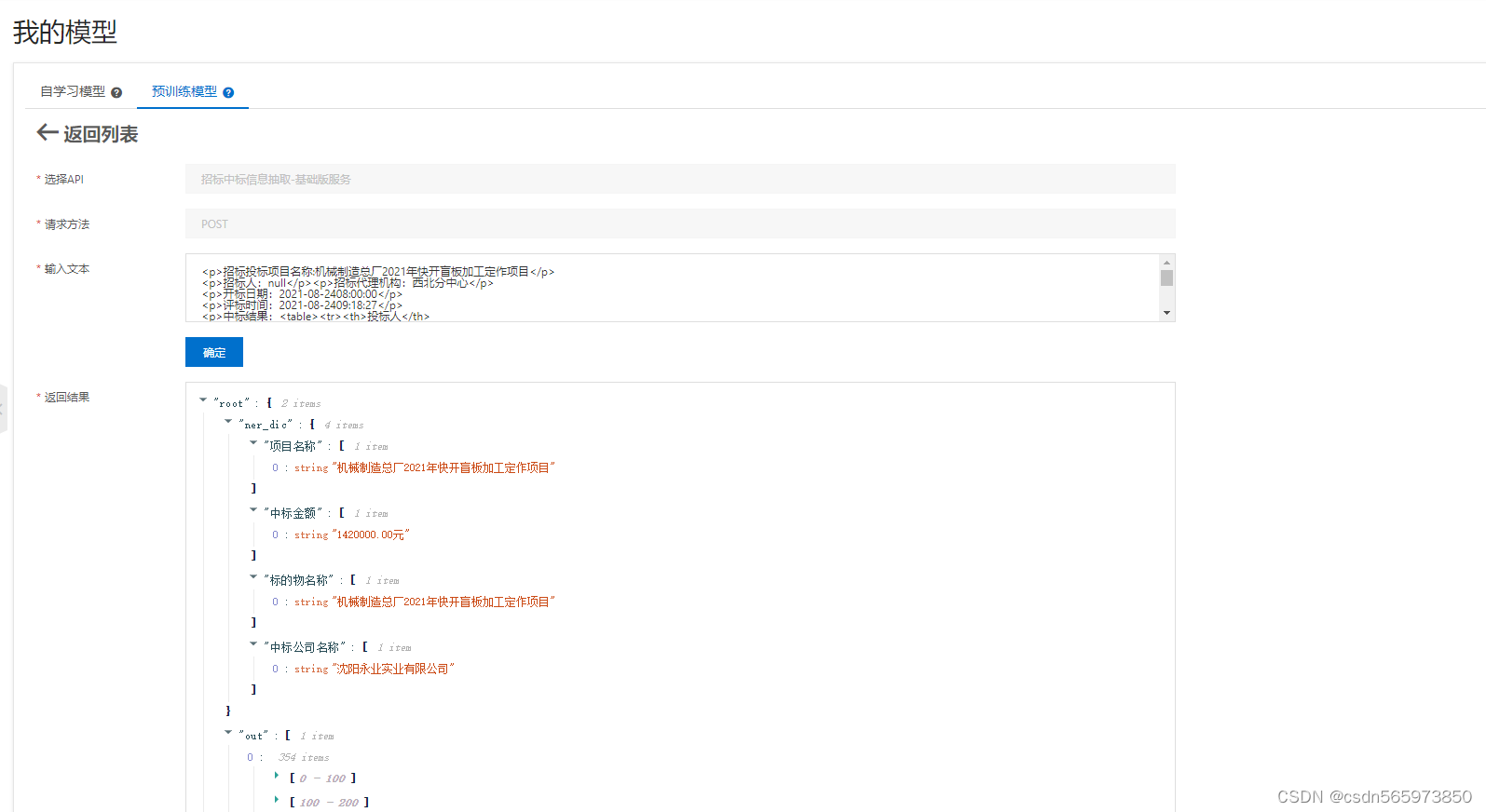Click the textarea scrollbar up arrow
1486x812 pixels.
click(x=1166, y=263)
